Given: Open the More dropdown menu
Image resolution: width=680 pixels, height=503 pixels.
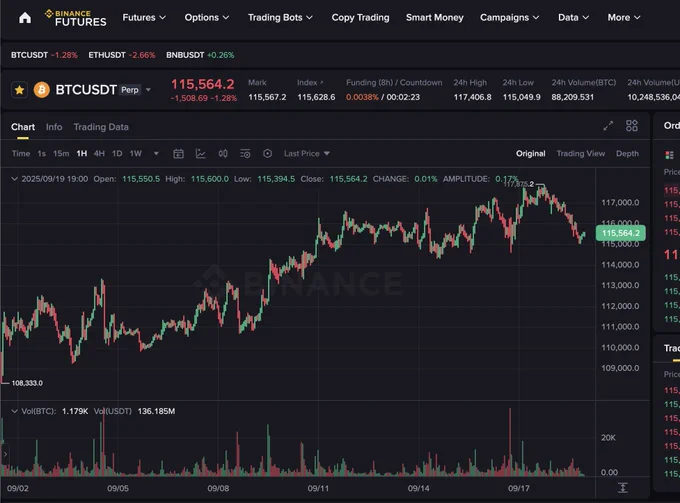Looking at the screenshot, I should click(x=624, y=17).
